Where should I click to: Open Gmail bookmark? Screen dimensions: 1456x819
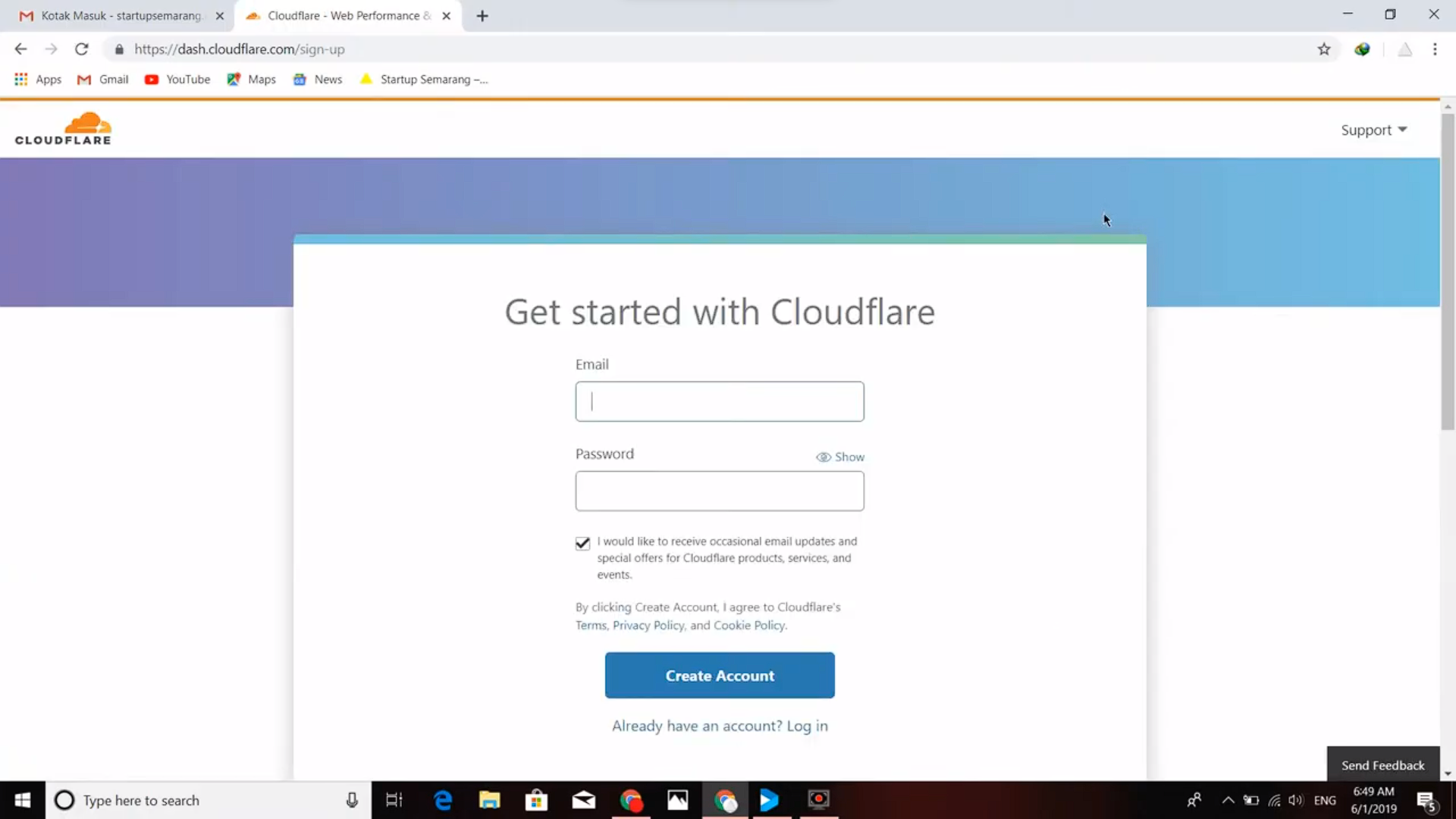(103, 79)
